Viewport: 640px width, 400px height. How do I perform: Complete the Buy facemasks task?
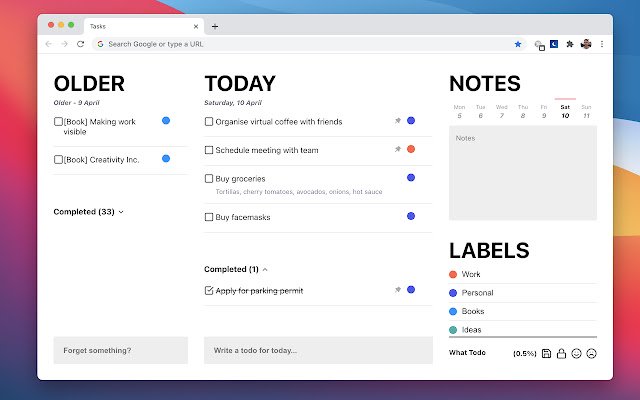(x=209, y=217)
